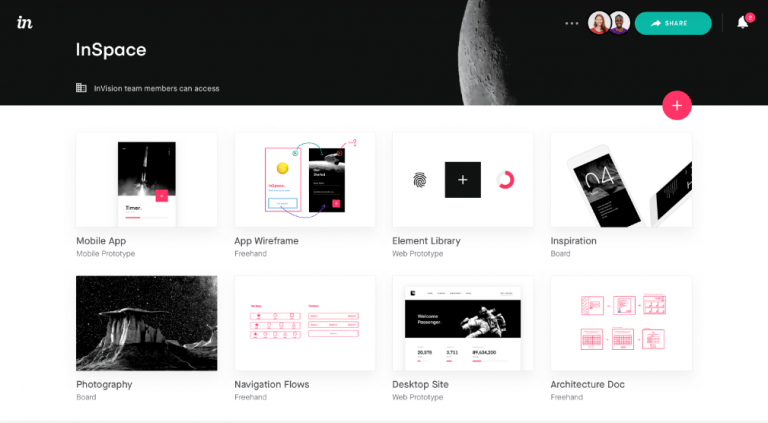Click the pink plus create button
Image resolution: width=768 pixels, height=423 pixels.
click(x=677, y=105)
